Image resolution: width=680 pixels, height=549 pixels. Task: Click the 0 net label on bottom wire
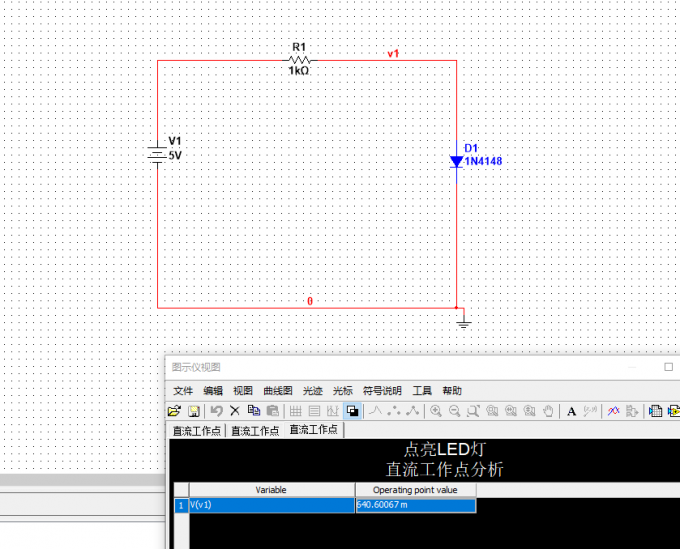(310, 301)
